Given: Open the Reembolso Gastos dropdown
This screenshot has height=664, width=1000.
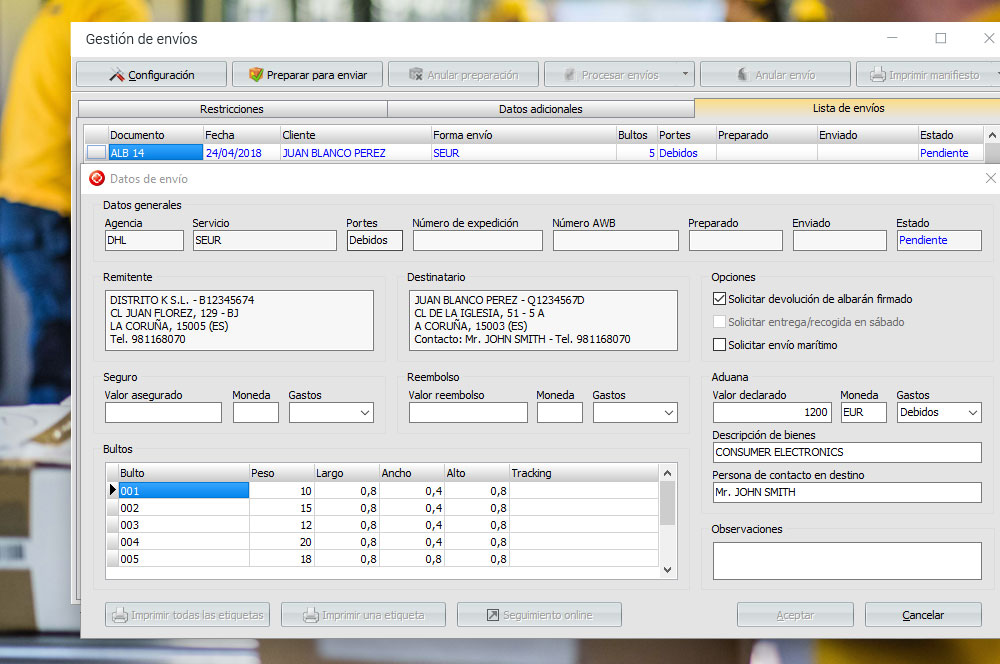Looking at the screenshot, I should point(667,412).
